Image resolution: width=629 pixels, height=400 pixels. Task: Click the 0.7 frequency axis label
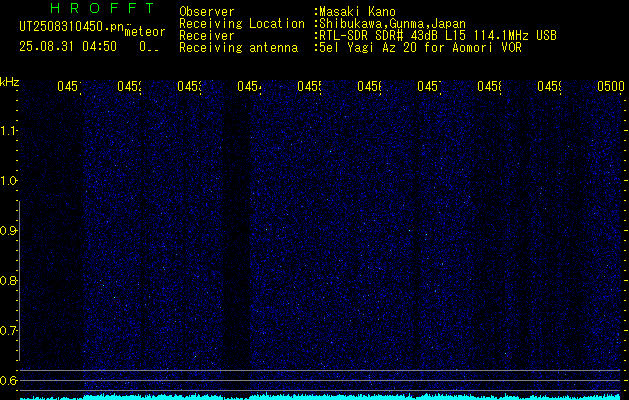[x=8, y=331]
